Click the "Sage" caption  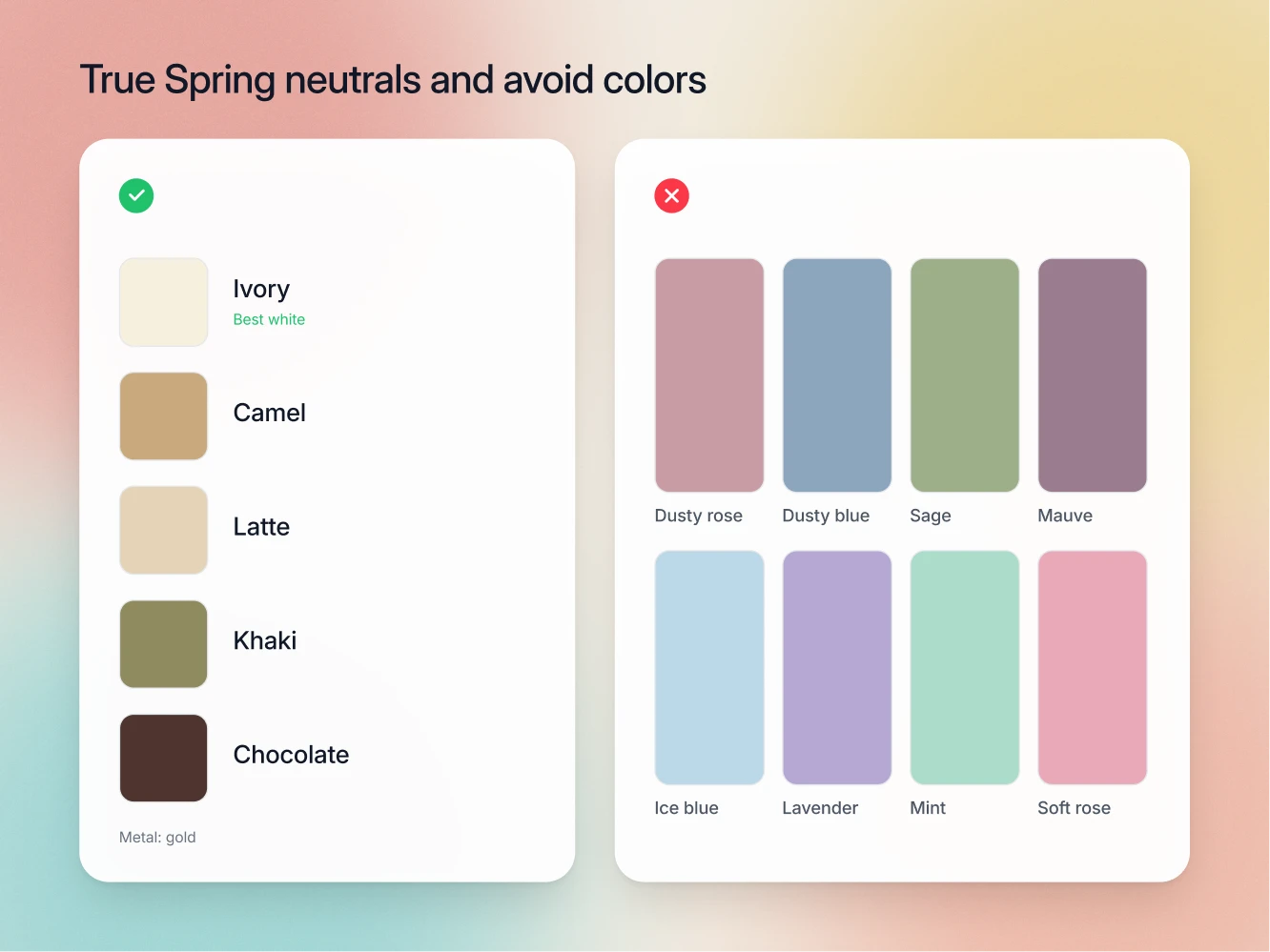pos(931,517)
